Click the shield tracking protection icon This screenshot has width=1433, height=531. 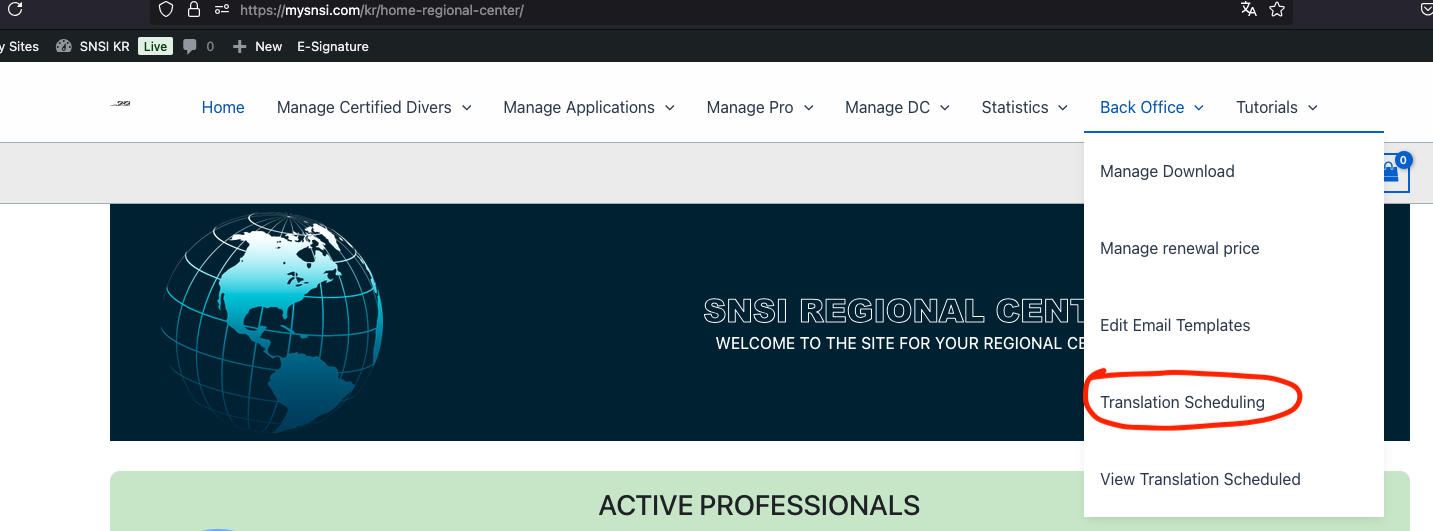pyautogui.click(x=166, y=10)
